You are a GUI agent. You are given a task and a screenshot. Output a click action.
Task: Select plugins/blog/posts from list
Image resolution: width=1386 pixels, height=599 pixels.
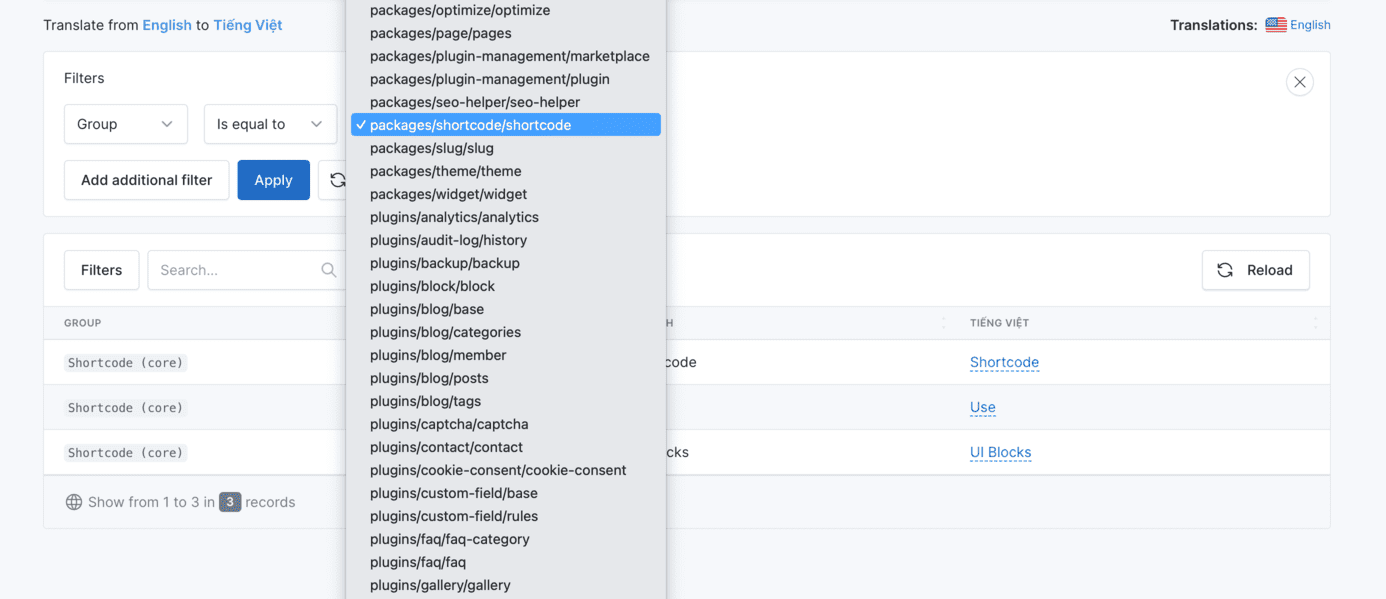coord(429,378)
